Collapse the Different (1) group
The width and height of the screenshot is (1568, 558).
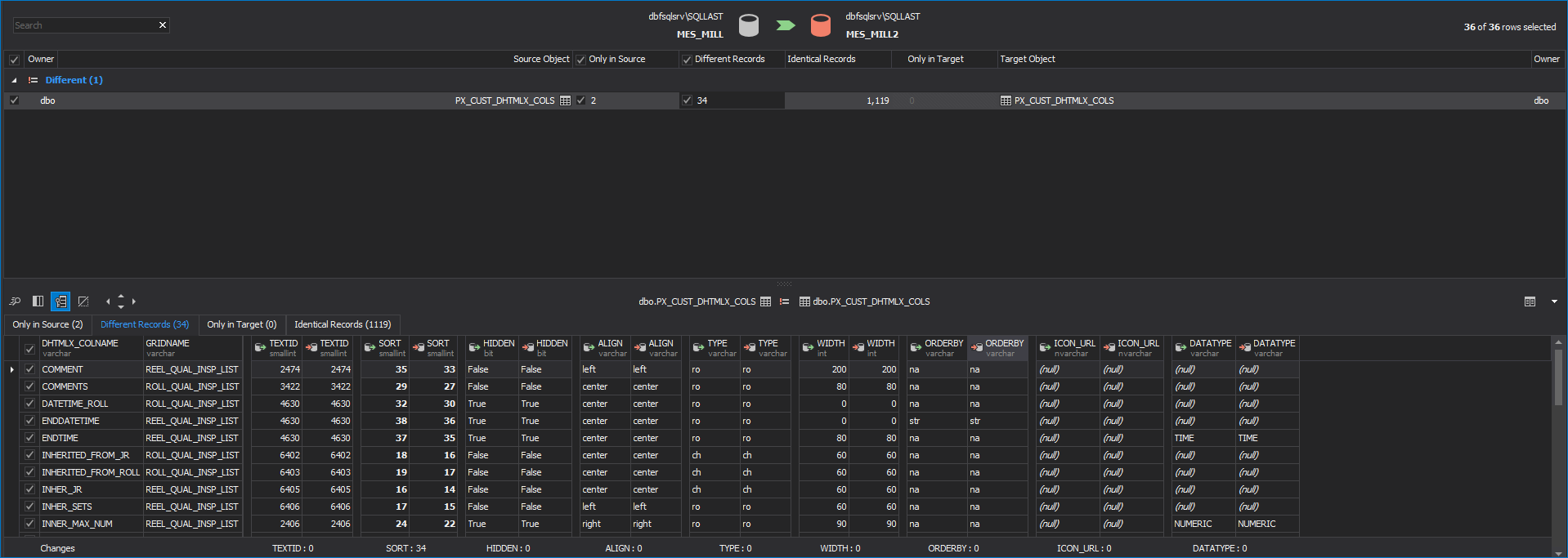[x=14, y=80]
